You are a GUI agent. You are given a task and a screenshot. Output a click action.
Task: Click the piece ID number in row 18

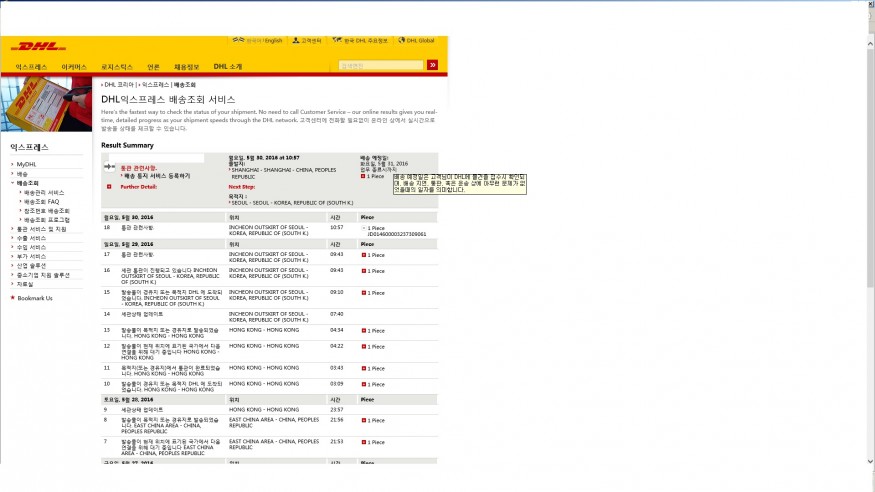click(397, 234)
